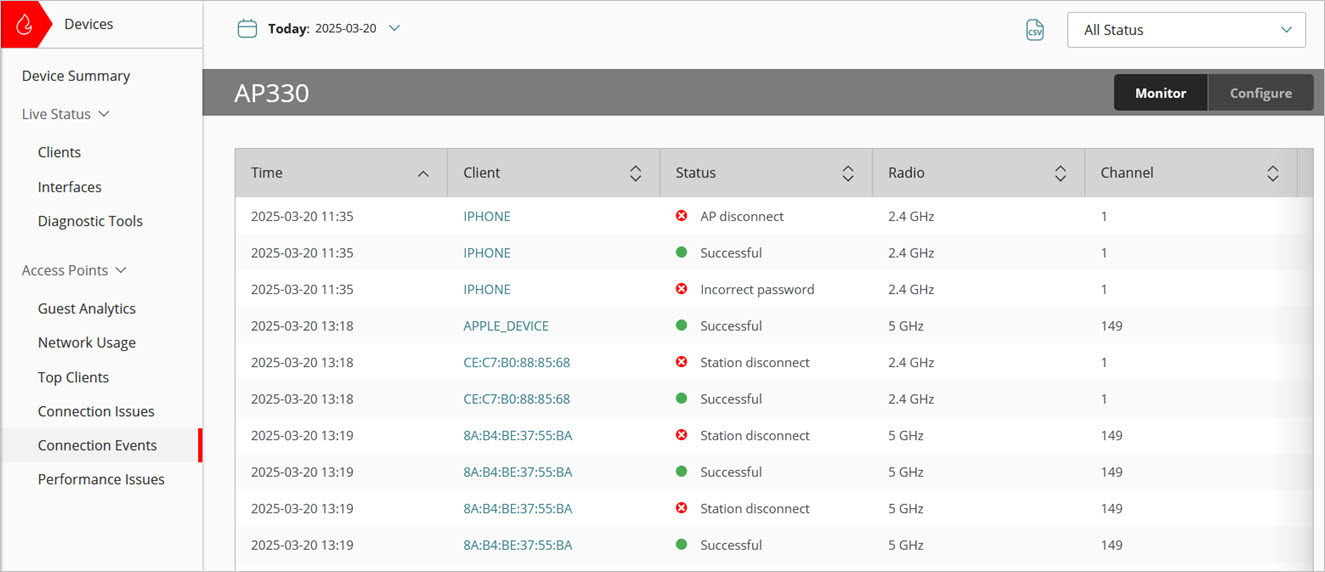Open CE:C7:B0:88:85:68 client in Station disconnect row
The image size is (1325, 572).
point(517,362)
